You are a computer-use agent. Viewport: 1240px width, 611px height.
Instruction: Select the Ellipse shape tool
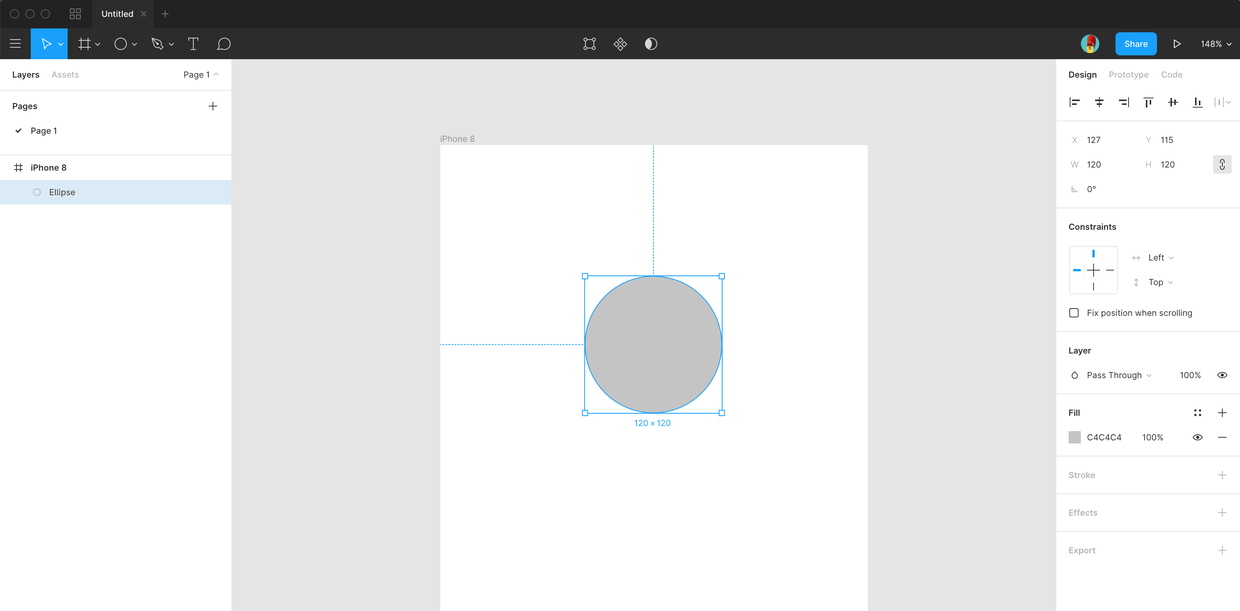121,44
